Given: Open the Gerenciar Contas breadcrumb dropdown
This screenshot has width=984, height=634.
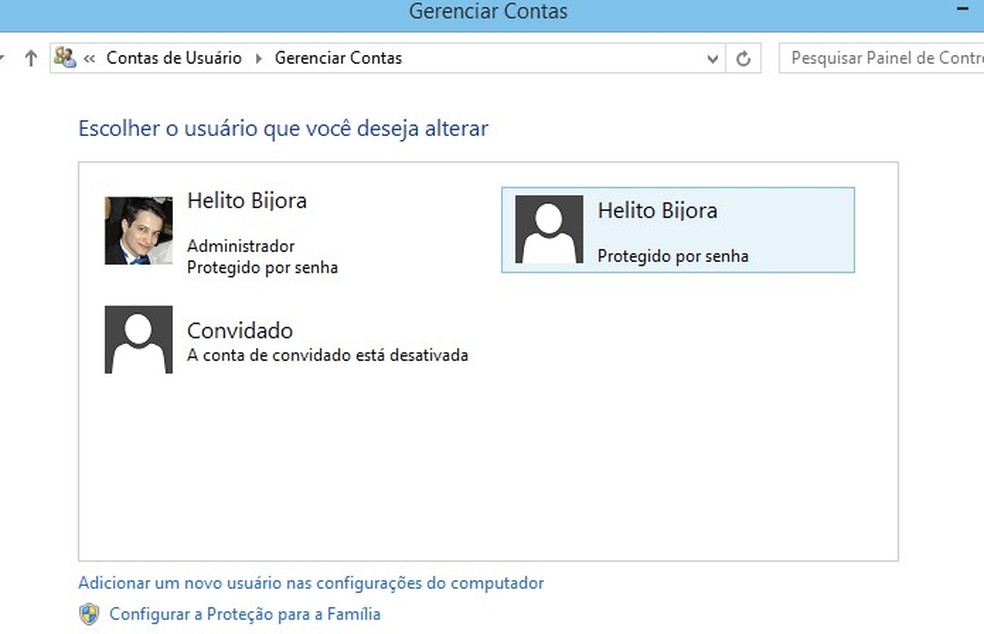Looking at the screenshot, I should coord(410,58).
